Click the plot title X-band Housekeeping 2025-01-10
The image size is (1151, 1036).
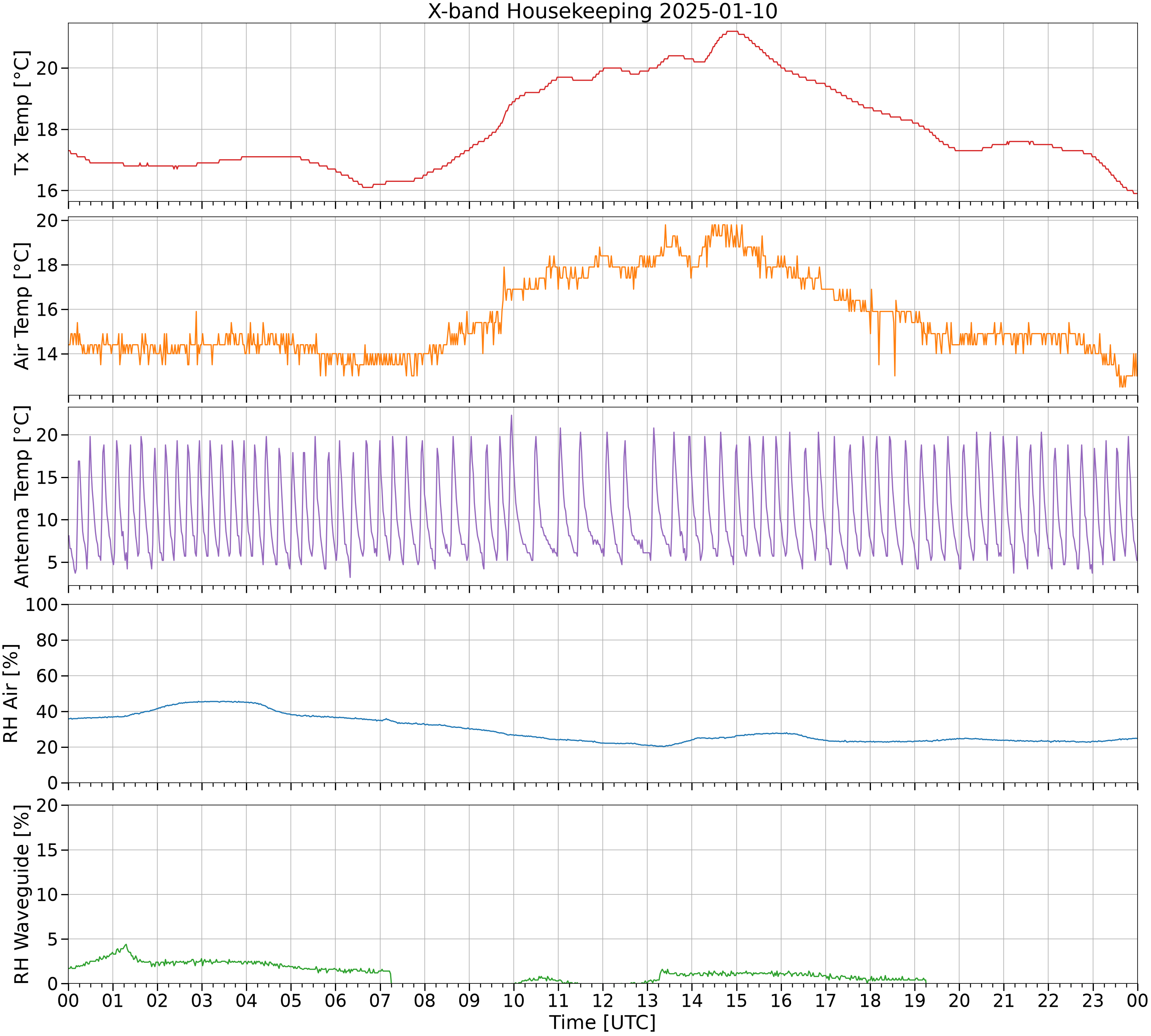click(602, 11)
